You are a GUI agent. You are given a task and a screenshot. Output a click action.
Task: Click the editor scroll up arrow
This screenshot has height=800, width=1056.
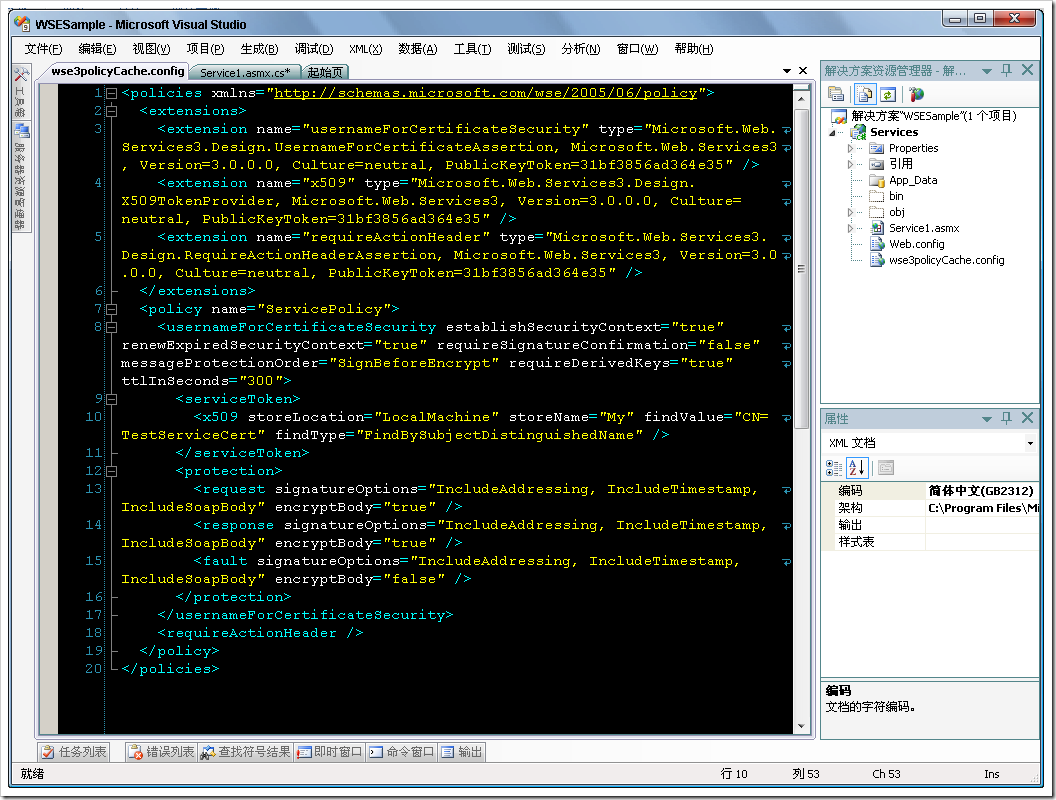point(801,99)
